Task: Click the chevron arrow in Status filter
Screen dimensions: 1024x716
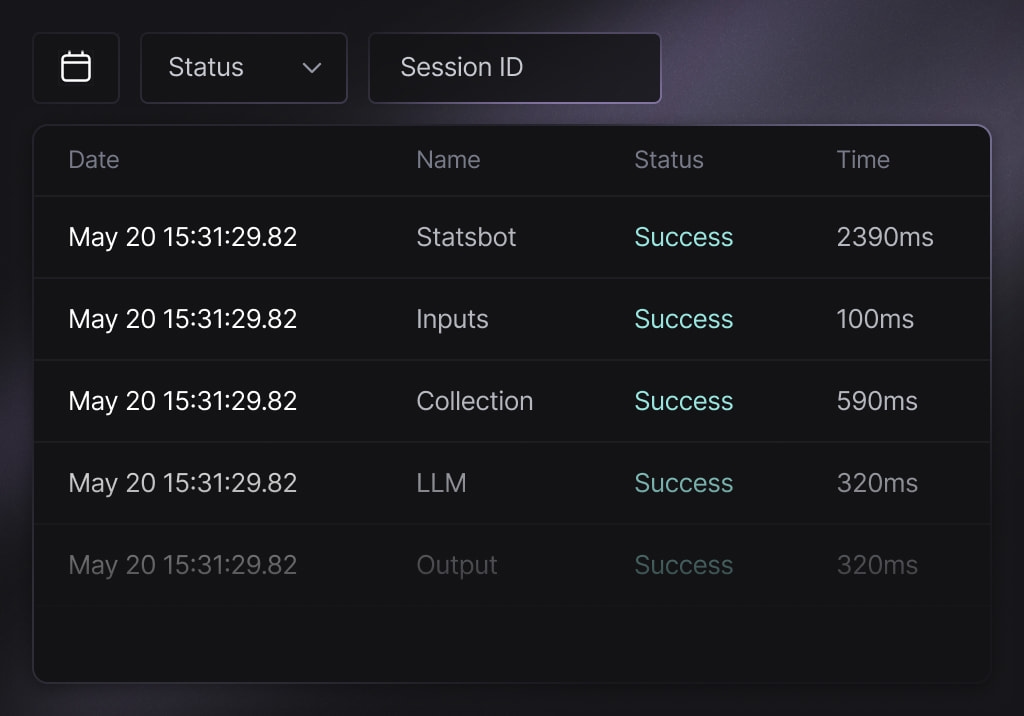Action: [x=312, y=68]
